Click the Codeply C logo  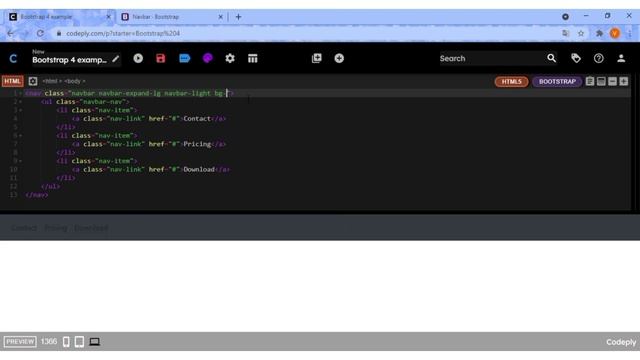click(13, 59)
